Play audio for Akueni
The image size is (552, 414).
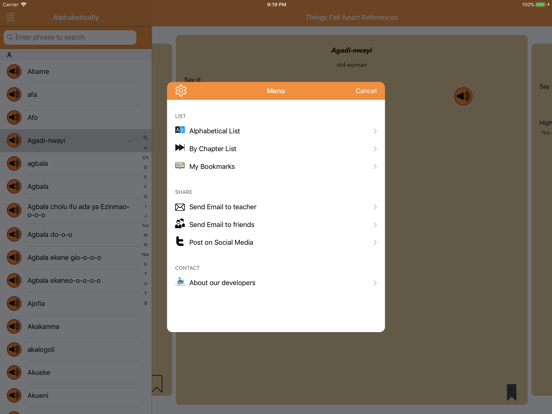tap(14, 395)
